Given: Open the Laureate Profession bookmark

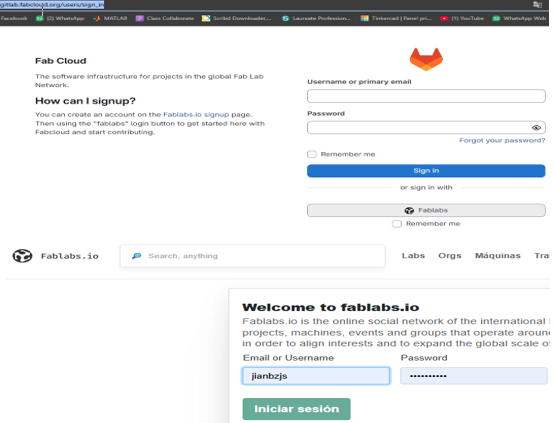Looking at the screenshot, I should pyautogui.click(x=316, y=18).
